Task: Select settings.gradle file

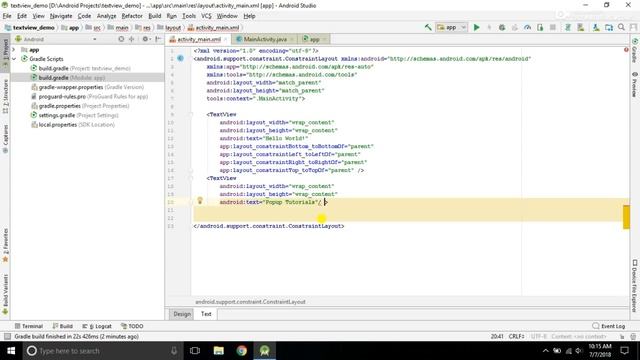Action: point(75,115)
